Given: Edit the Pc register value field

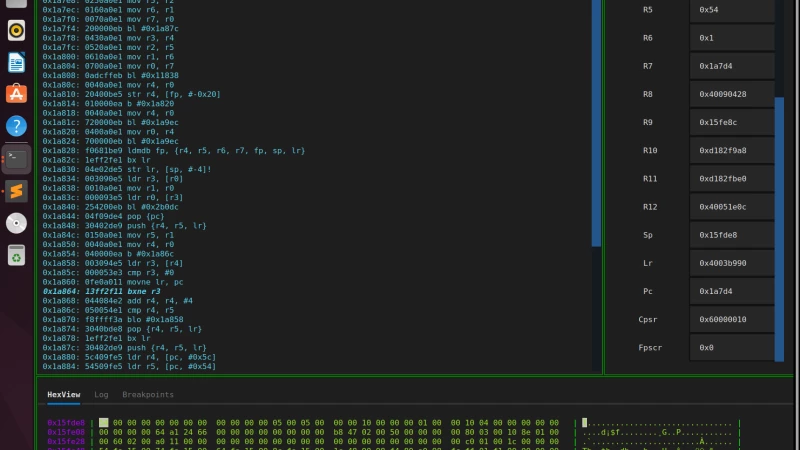Looking at the screenshot, I should [x=731, y=291].
